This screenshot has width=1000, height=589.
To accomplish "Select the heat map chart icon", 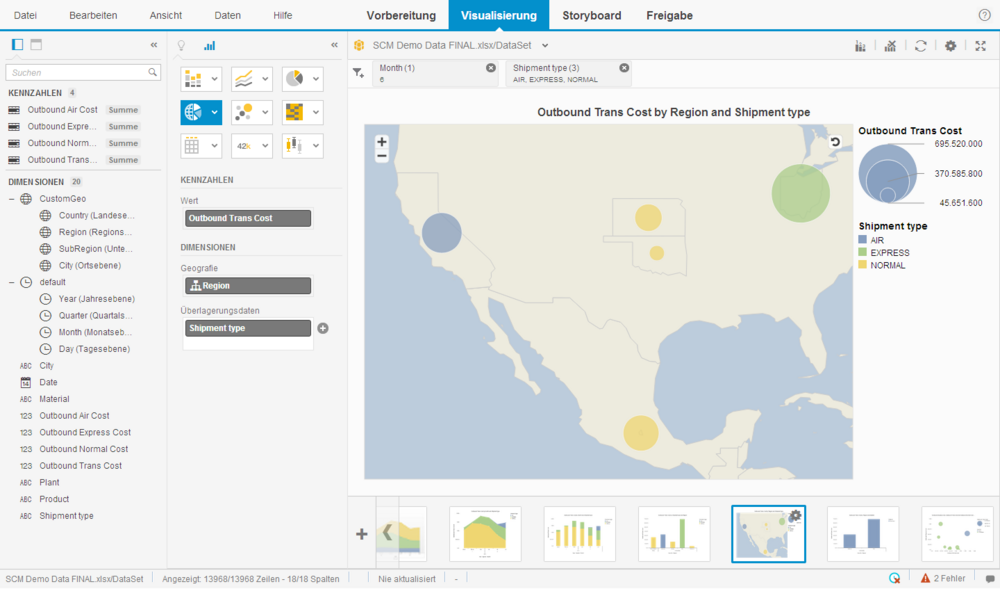I will click(x=294, y=112).
